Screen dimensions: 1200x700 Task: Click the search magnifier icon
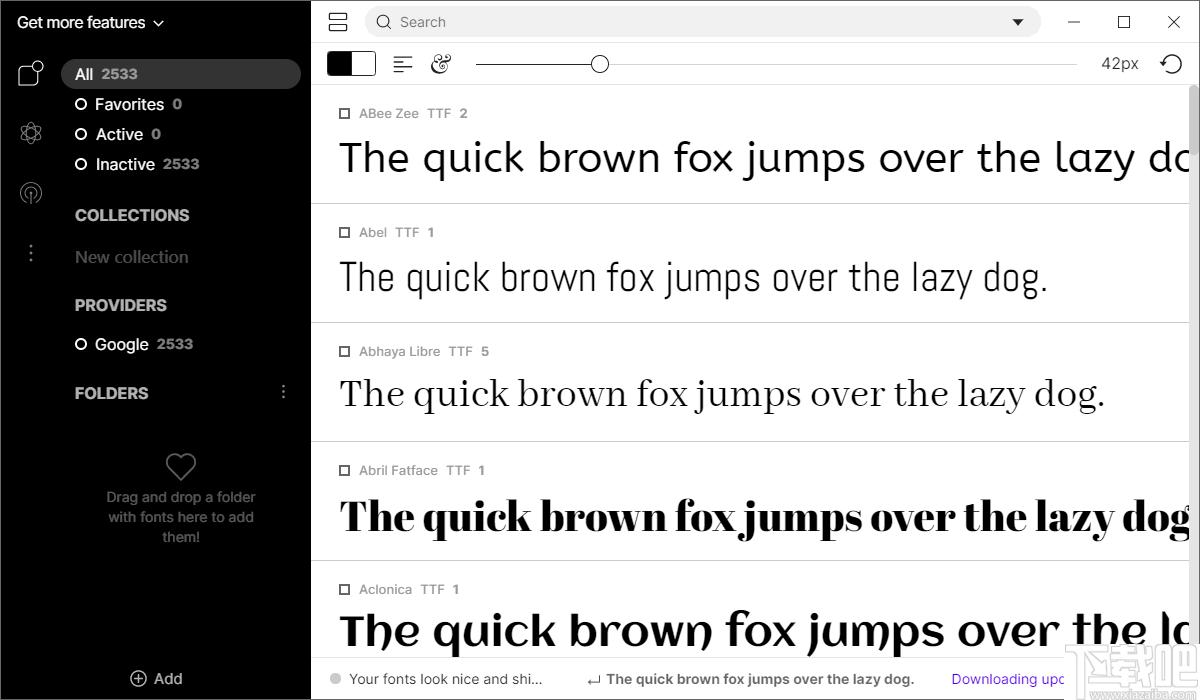tap(384, 22)
